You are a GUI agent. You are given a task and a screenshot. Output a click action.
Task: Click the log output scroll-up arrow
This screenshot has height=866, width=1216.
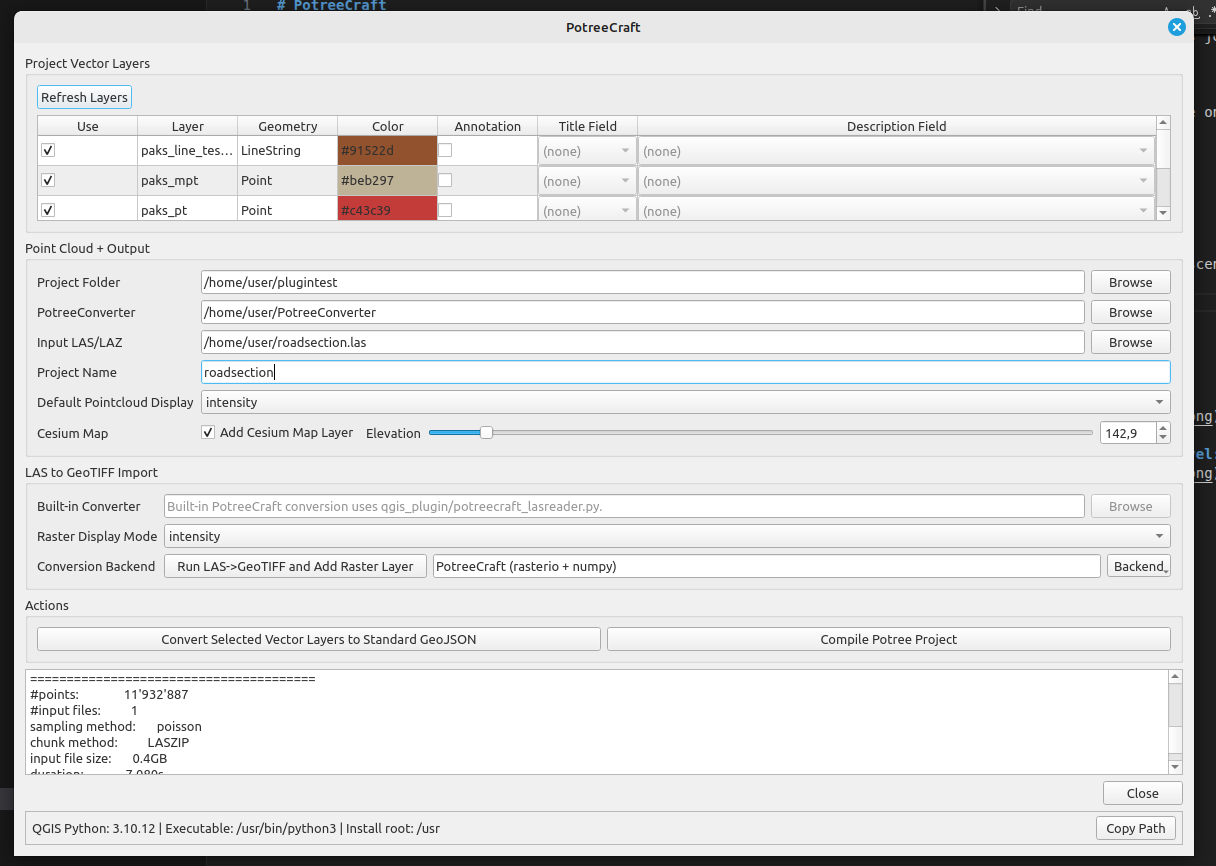click(x=1175, y=677)
